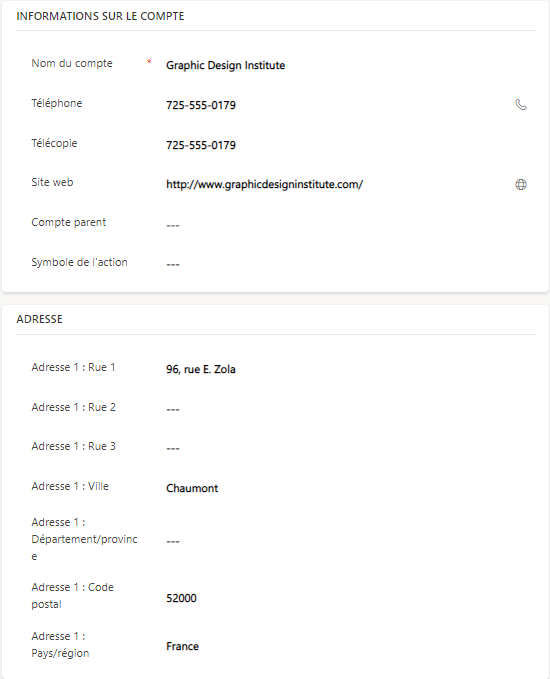Click the Adresse 1 : Rue 1 label
This screenshot has width=550, height=679.
(x=73, y=367)
